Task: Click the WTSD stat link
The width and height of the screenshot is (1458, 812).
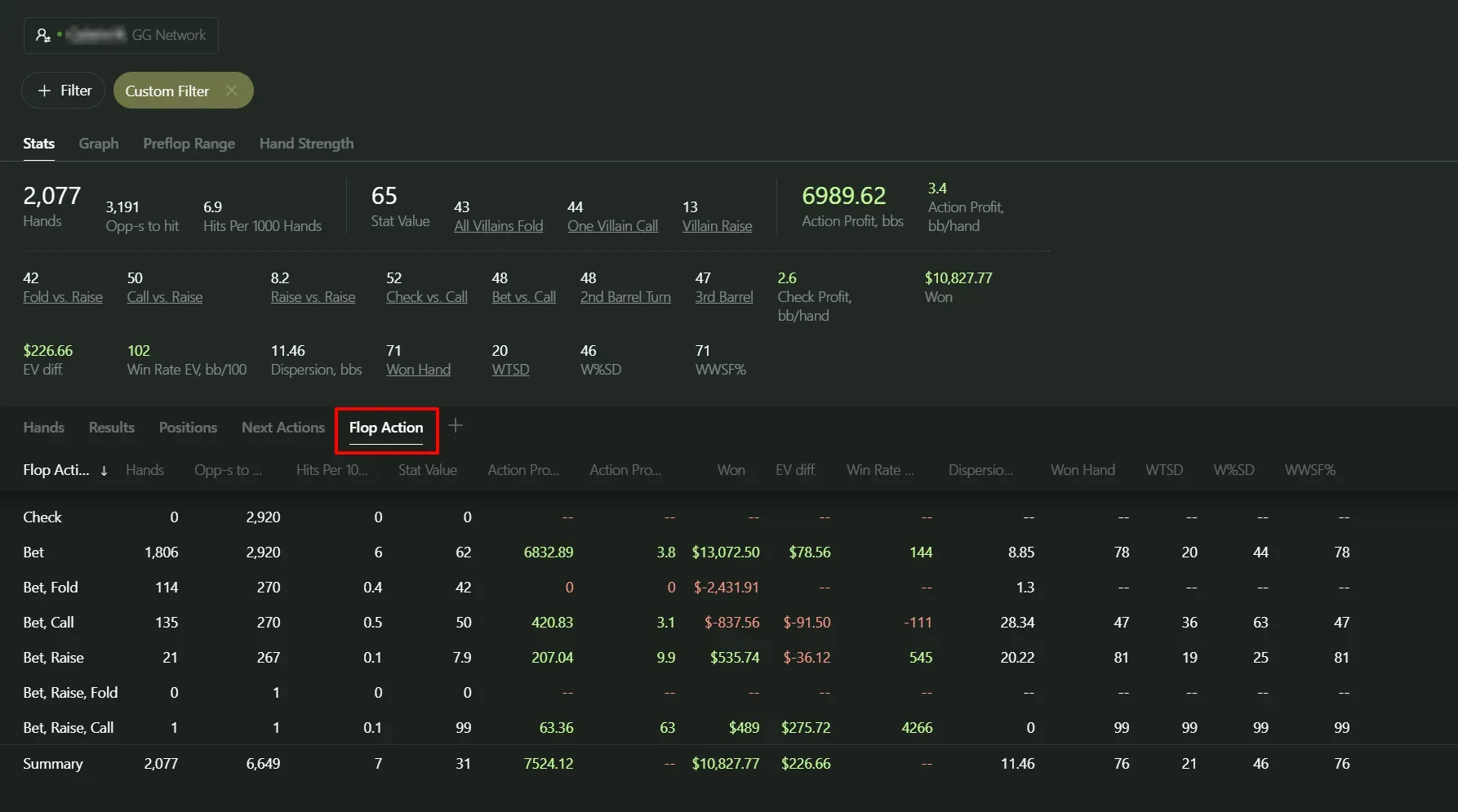Action: click(510, 370)
